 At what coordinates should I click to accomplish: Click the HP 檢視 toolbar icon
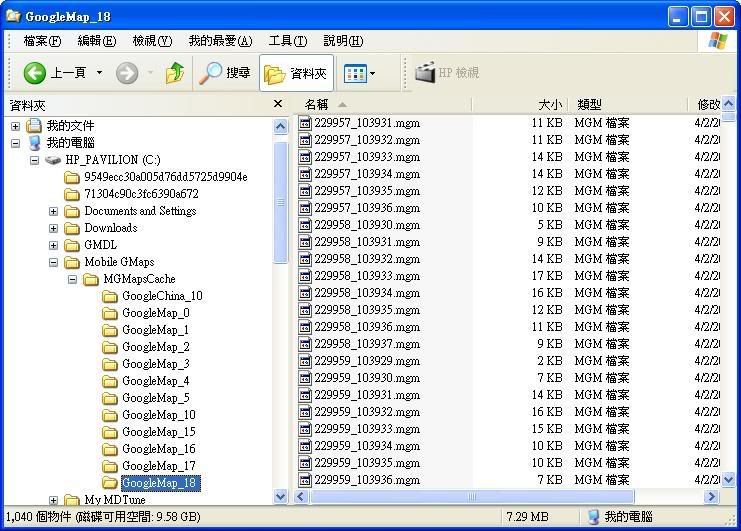pyautogui.click(x=447, y=73)
